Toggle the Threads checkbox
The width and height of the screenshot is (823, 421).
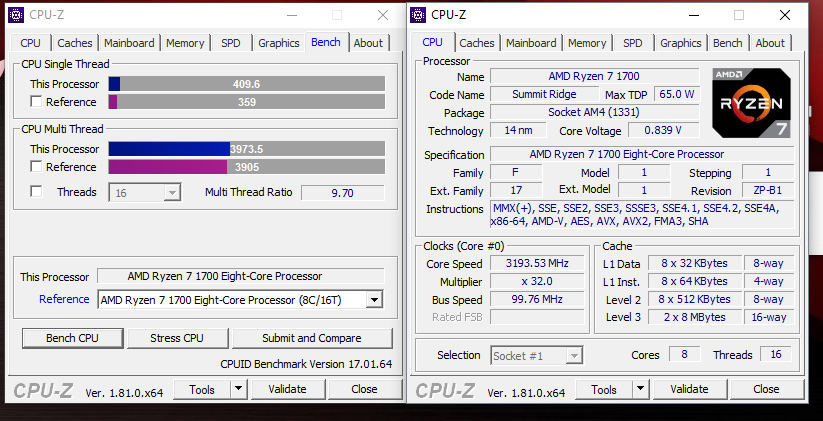(36, 192)
